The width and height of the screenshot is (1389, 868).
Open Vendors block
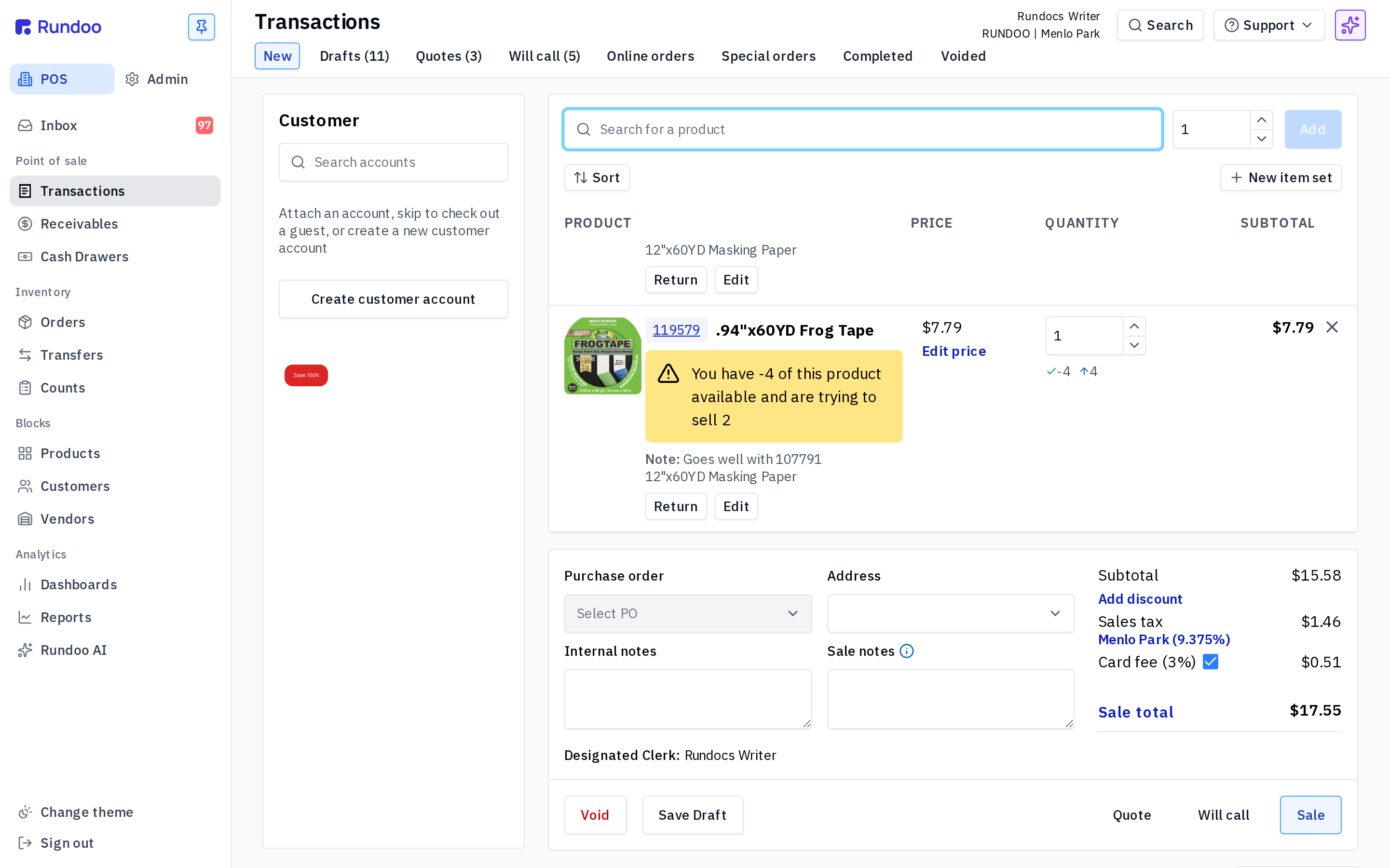(x=115, y=519)
